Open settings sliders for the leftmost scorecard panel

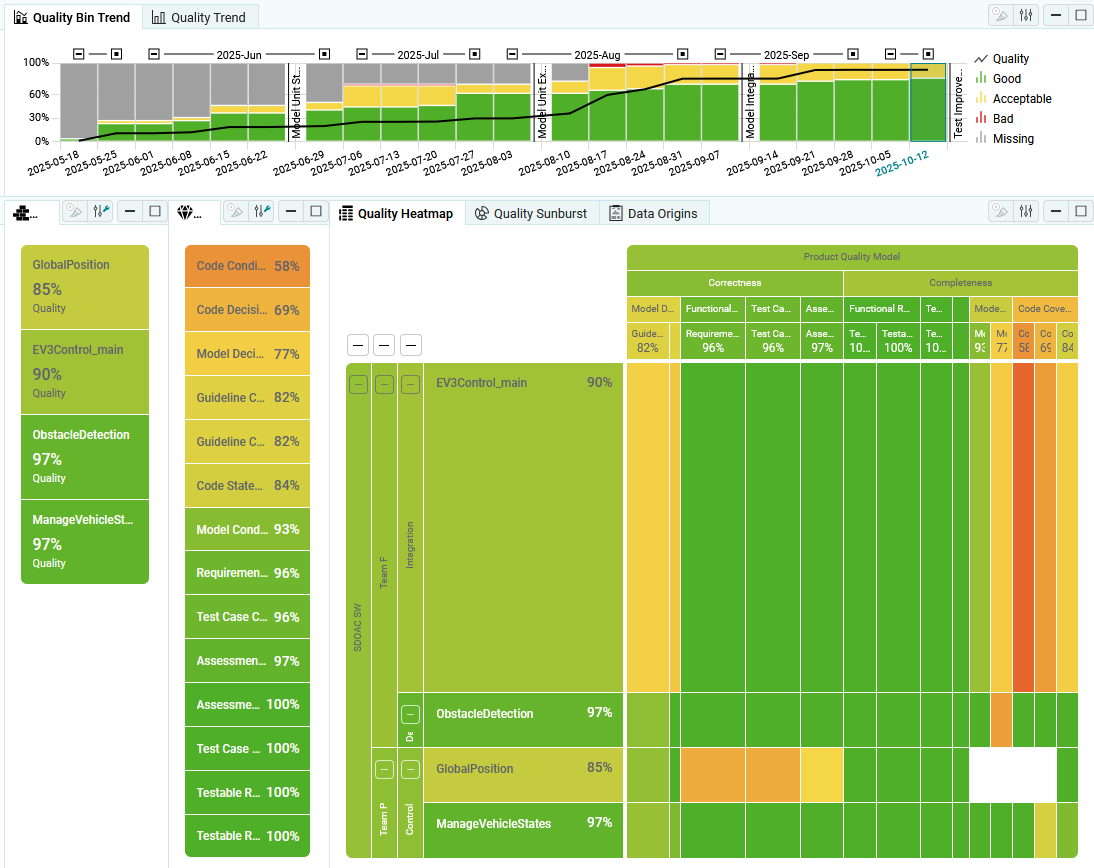click(100, 211)
